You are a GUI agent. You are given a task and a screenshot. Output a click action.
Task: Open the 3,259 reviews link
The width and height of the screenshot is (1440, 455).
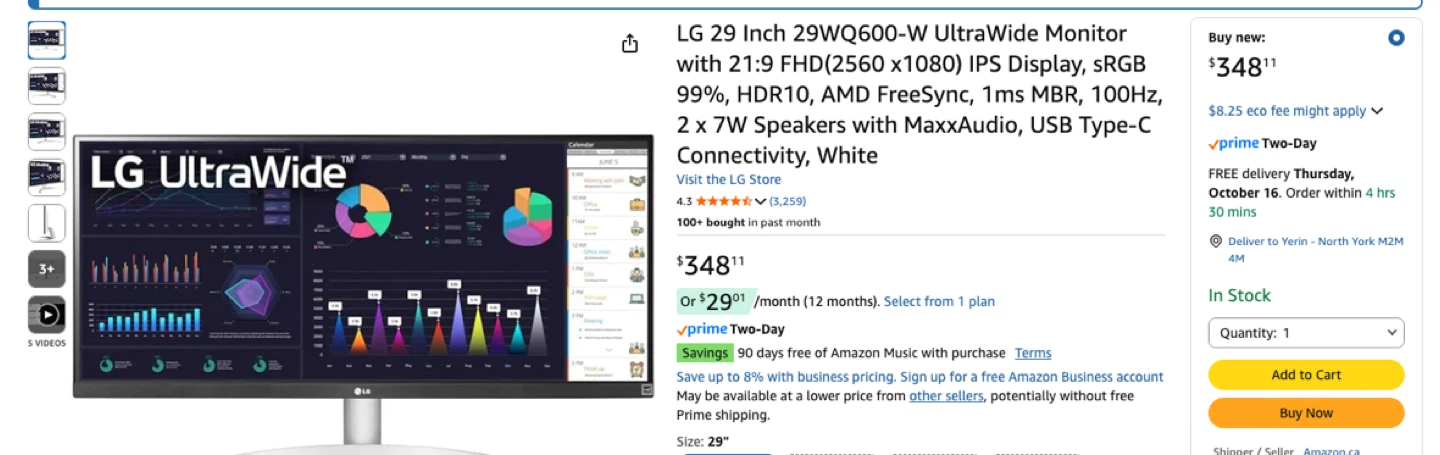[787, 201]
